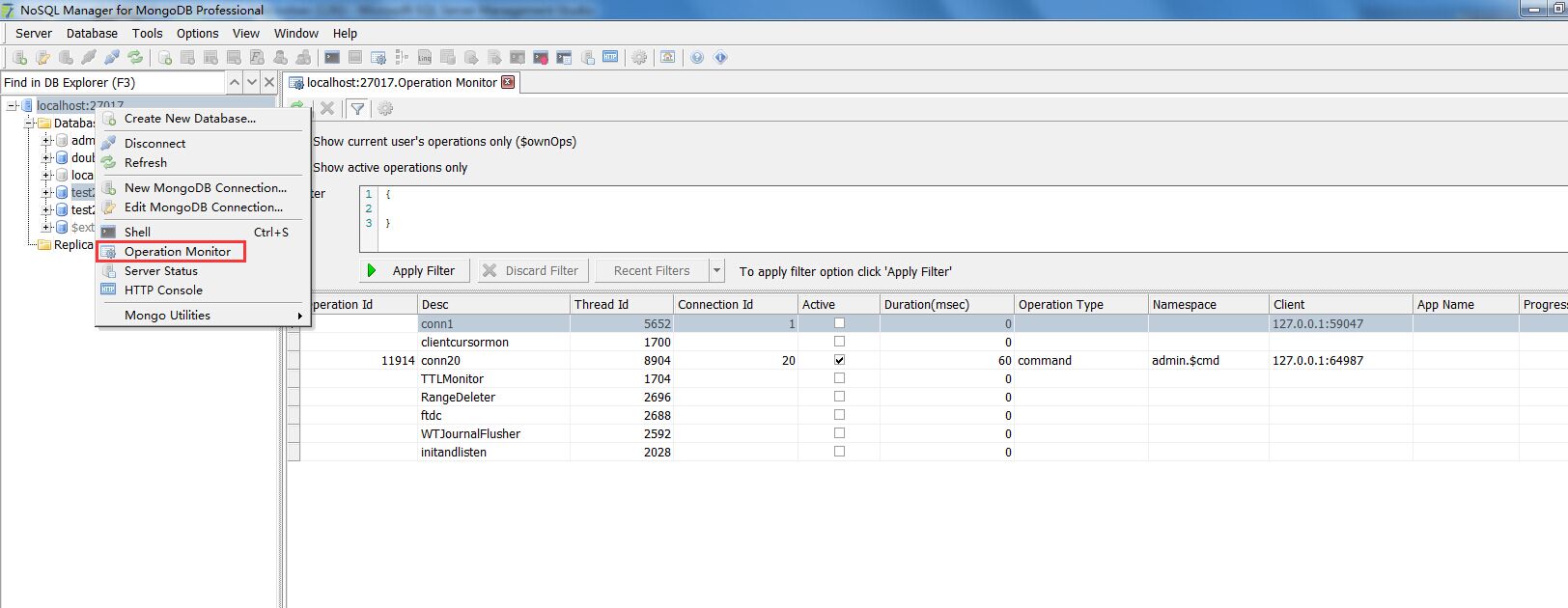Expand the Mongo Utilities submenu
The image size is (1568, 608).
click(x=203, y=316)
